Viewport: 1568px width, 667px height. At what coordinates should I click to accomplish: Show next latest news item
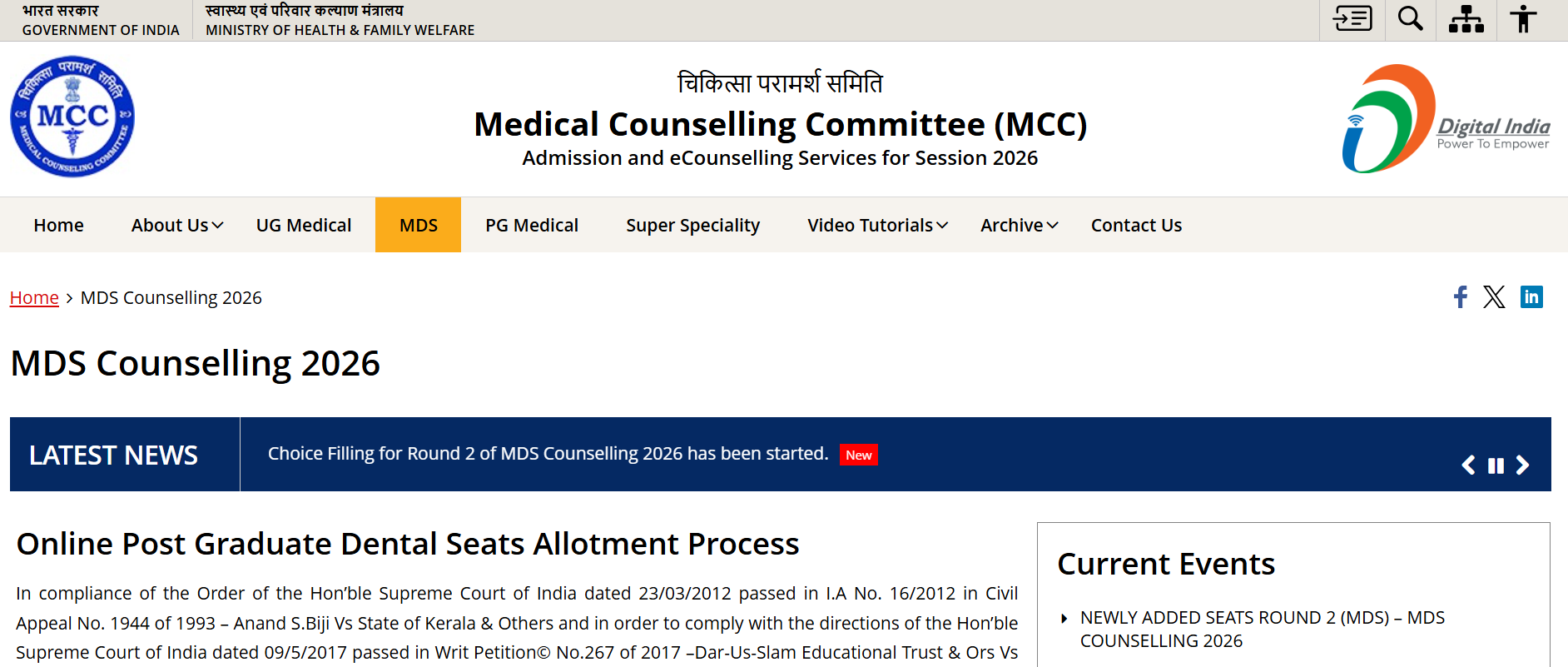click(x=1522, y=465)
